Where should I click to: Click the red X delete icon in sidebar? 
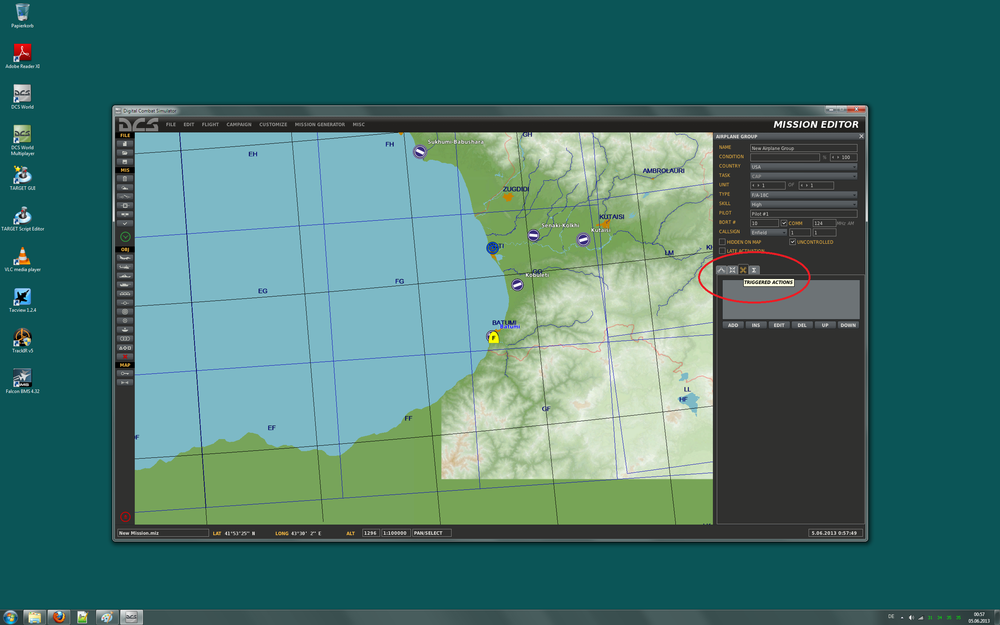coord(125,356)
